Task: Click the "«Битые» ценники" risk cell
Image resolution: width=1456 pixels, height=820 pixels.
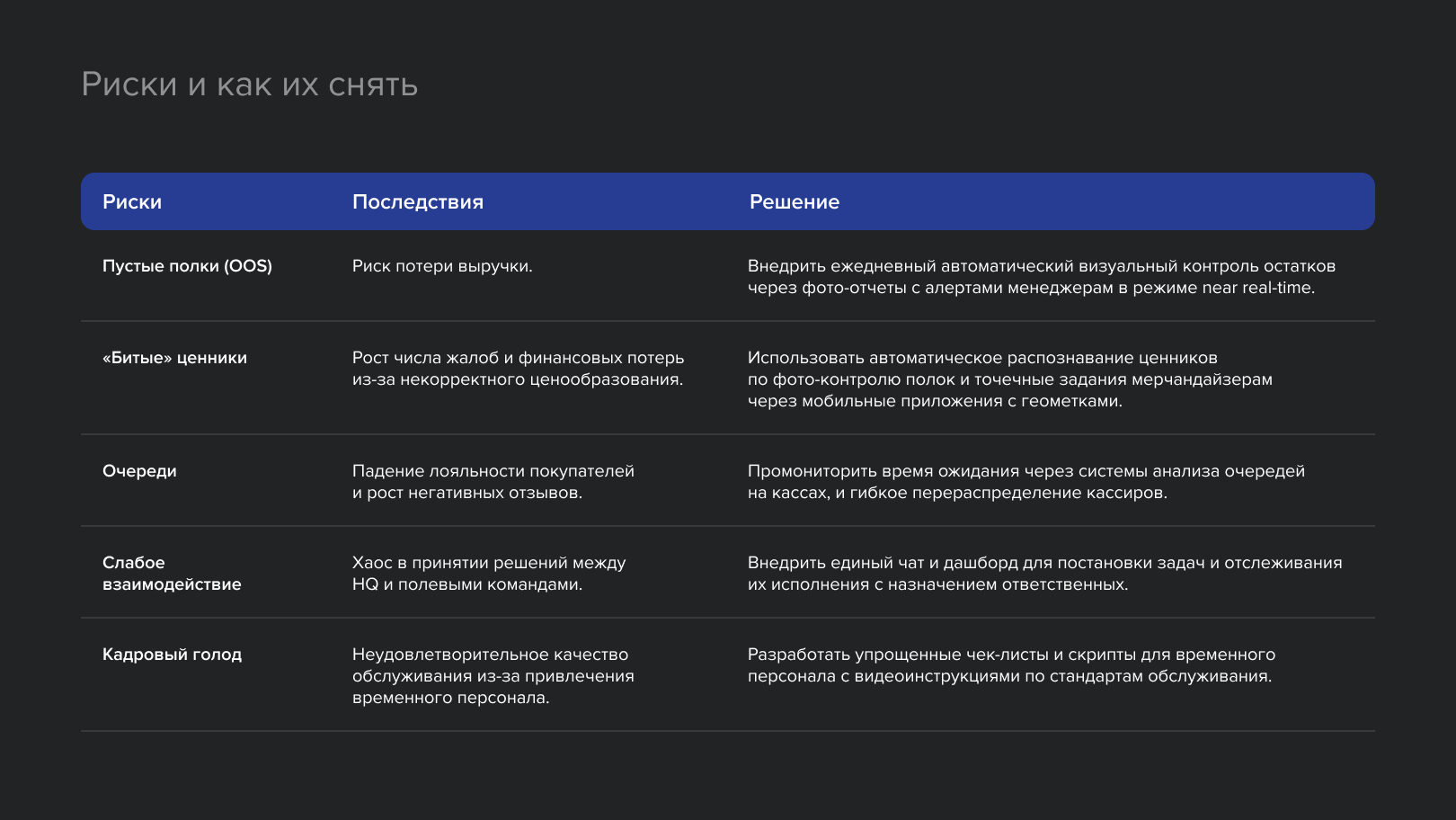Action: [174, 358]
